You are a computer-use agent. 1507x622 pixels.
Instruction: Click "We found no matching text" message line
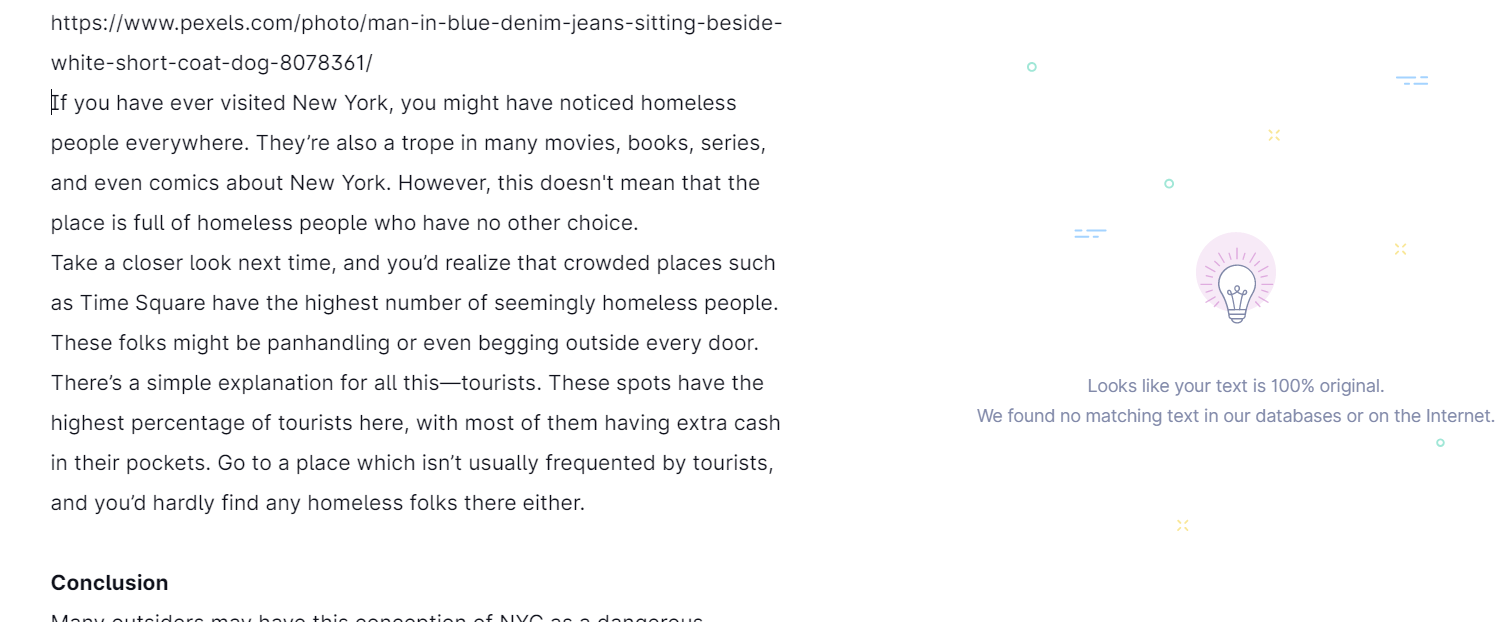(x=1236, y=416)
